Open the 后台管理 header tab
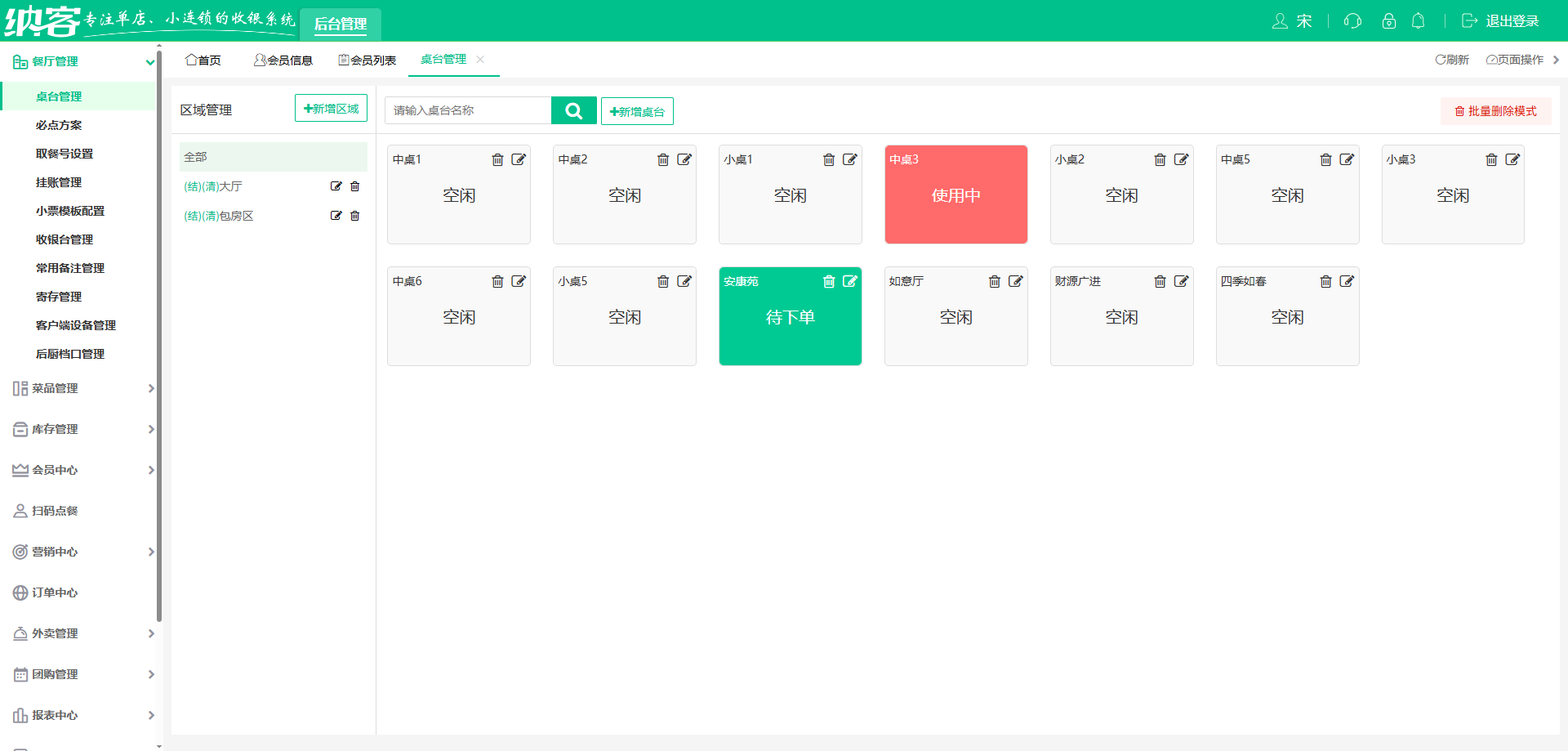The width and height of the screenshot is (1568, 751). (x=341, y=24)
